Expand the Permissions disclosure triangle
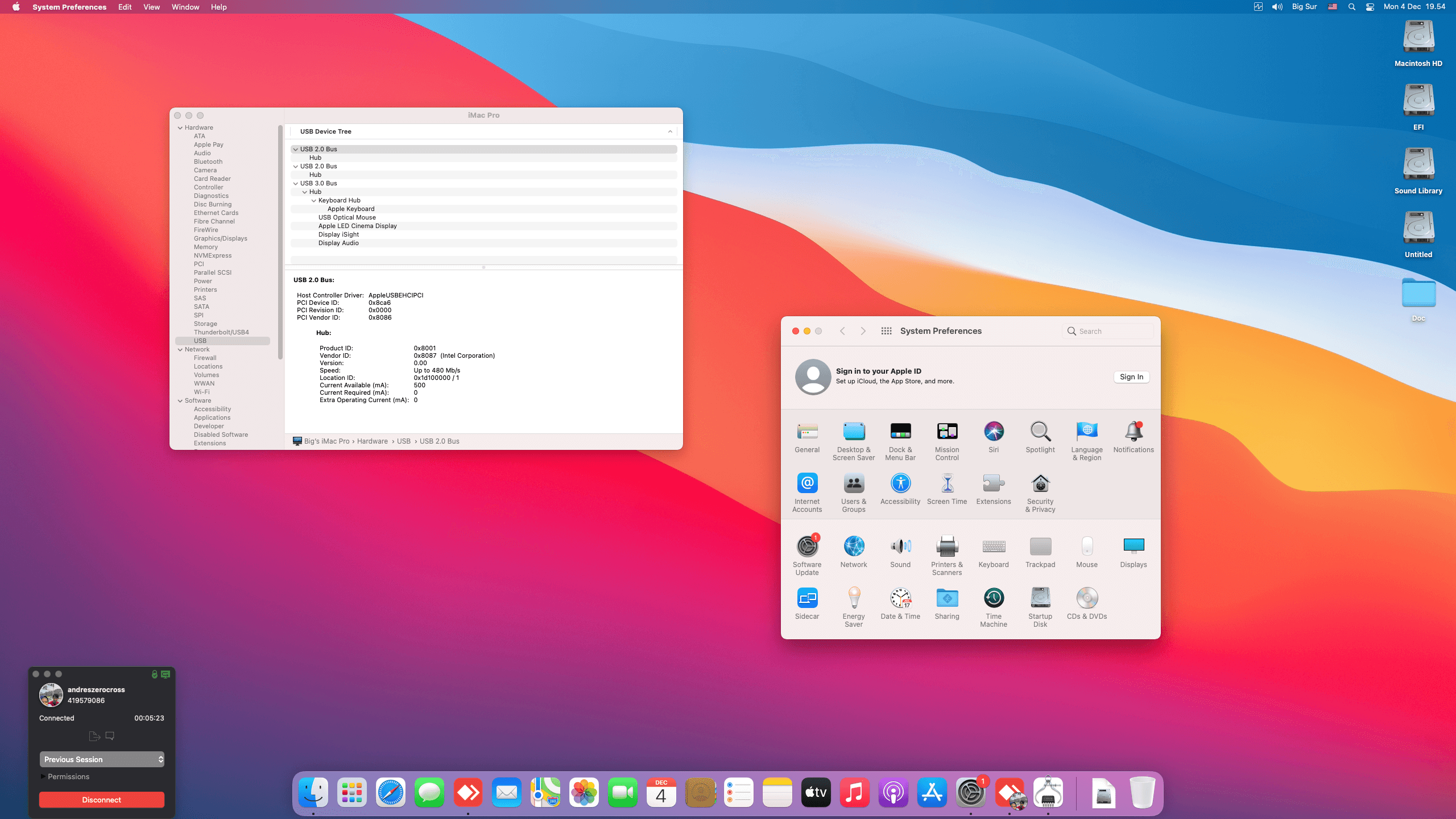This screenshot has height=819, width=1456. pos(43,776)
